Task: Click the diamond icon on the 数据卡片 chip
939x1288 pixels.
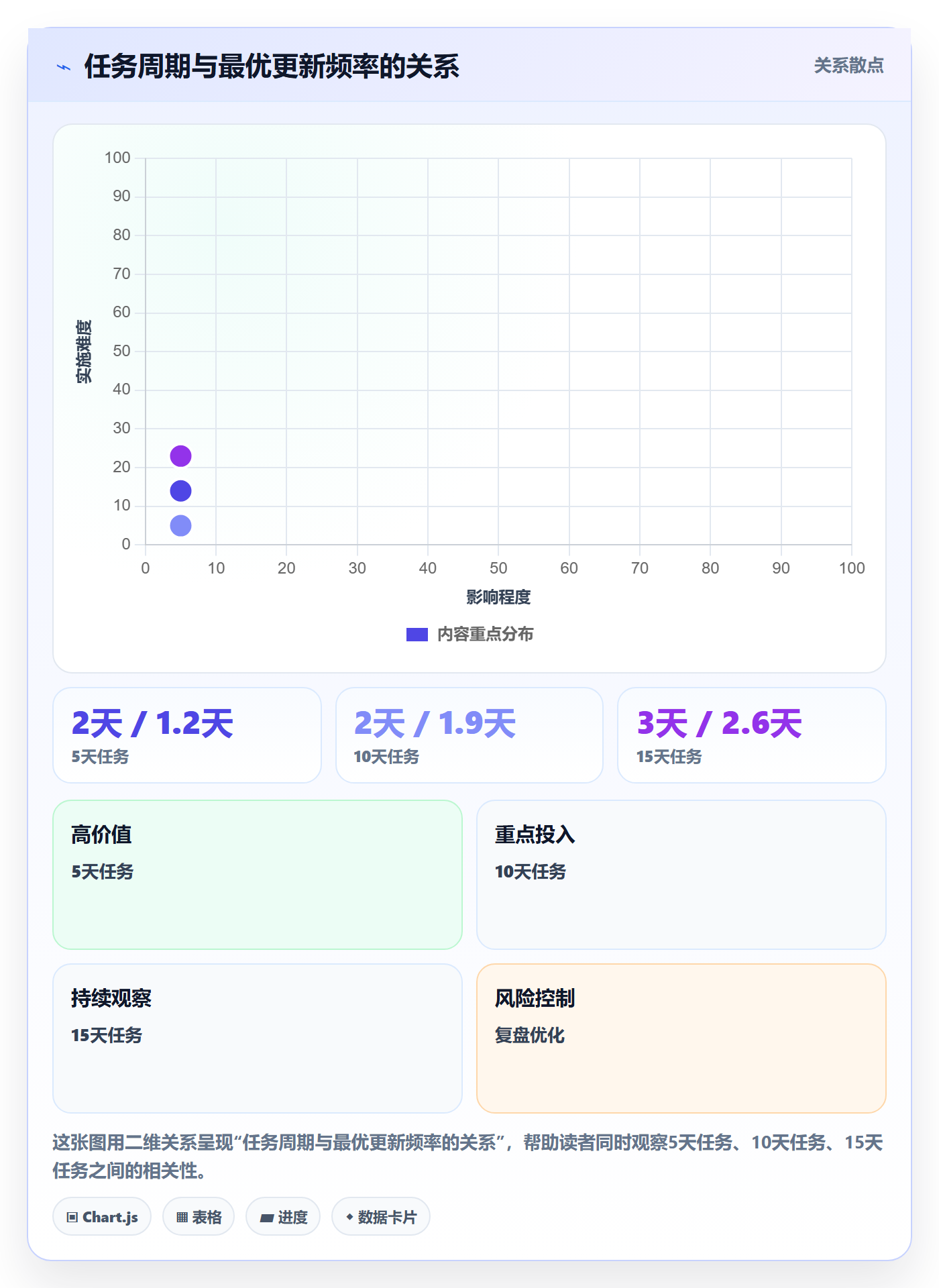Action: [x=349, y=1217]
